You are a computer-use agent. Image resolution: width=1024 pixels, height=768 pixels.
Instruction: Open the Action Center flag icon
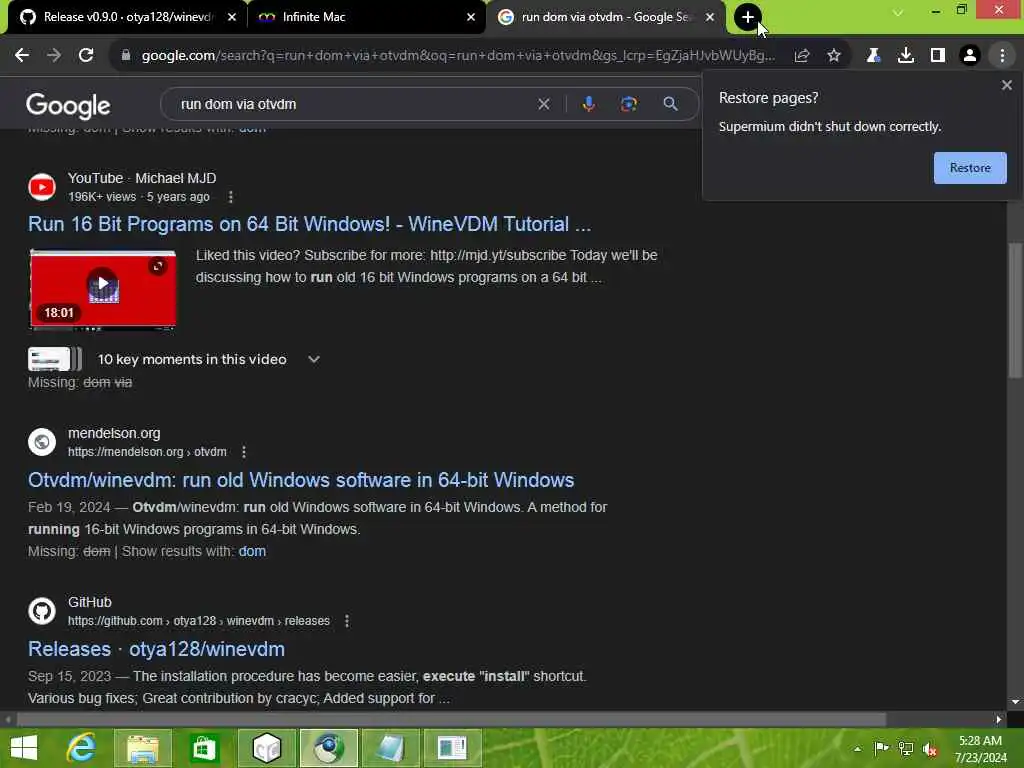pos(881,748)
